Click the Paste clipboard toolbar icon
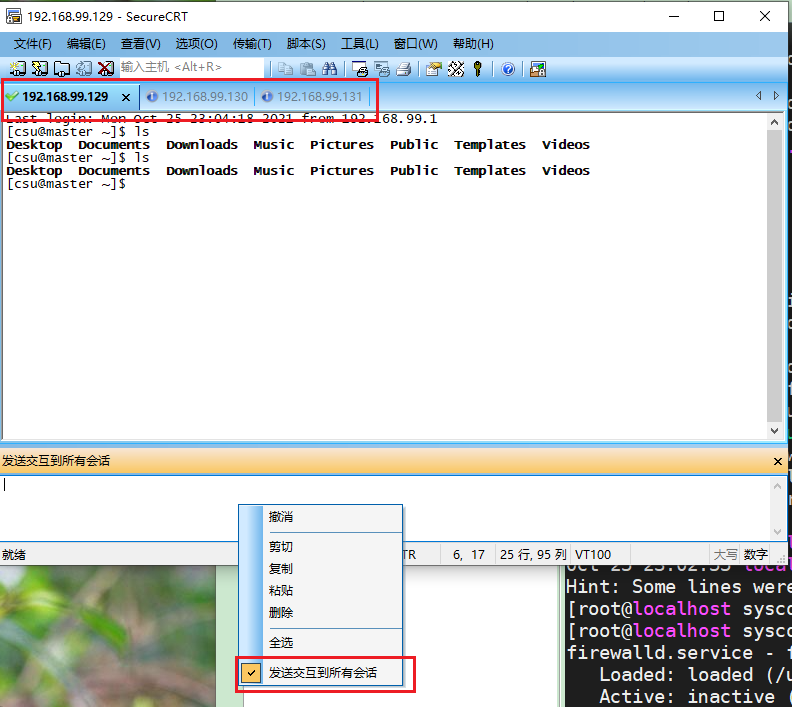The image size is (792, 707). pyautogui.click(x=308, y=69)
